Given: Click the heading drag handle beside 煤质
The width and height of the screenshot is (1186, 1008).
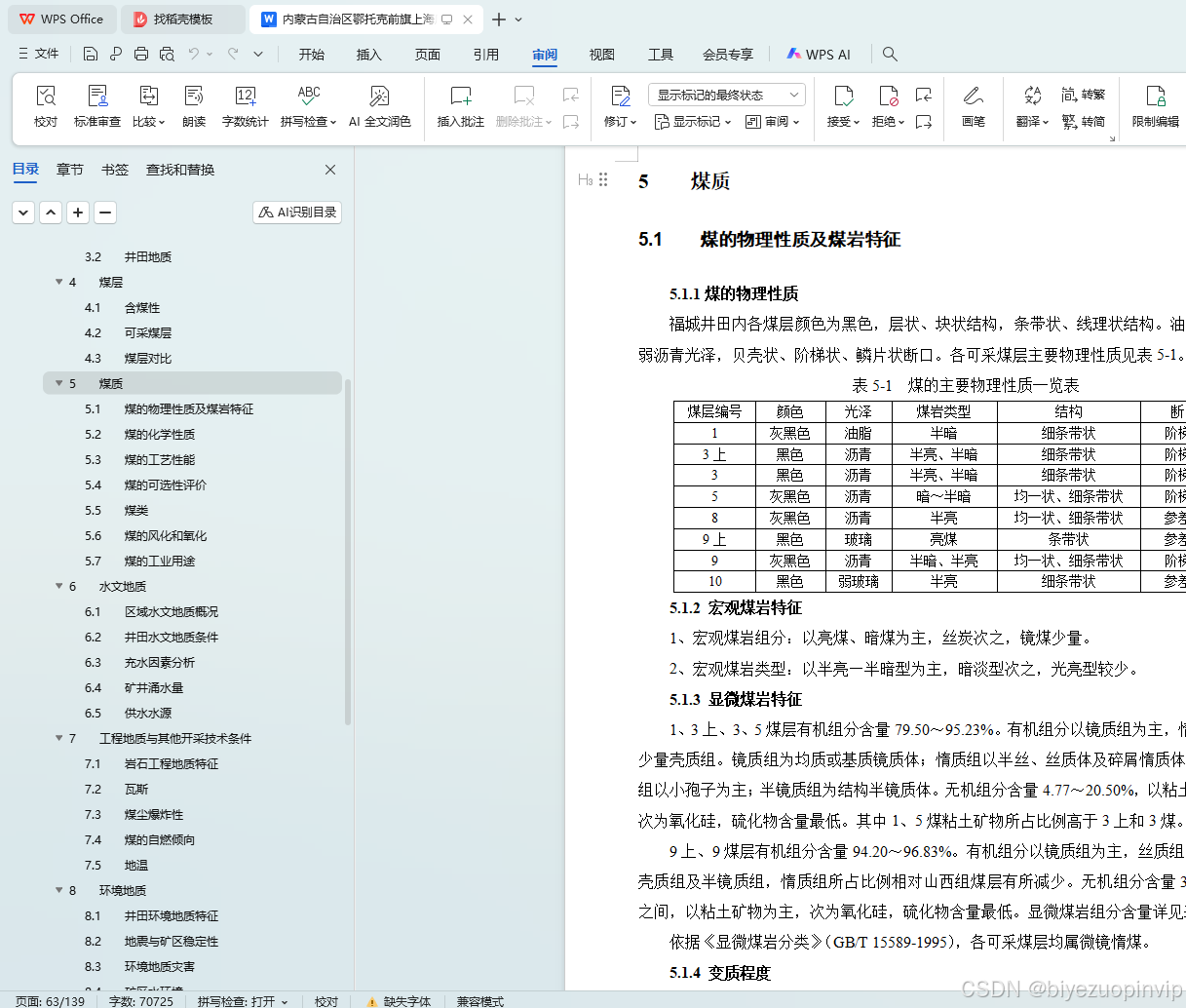Looking at the screenshot, I should tap(603, 179).
